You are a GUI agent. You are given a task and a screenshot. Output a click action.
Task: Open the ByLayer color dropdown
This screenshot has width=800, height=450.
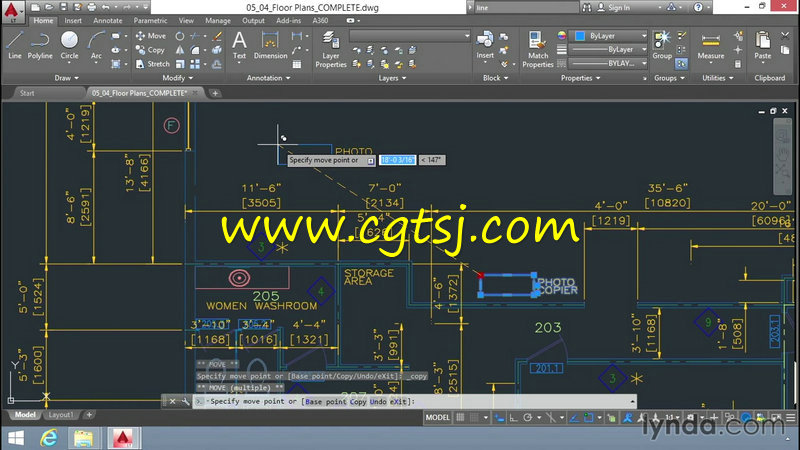pyautogui.click(x=609, y=36)
